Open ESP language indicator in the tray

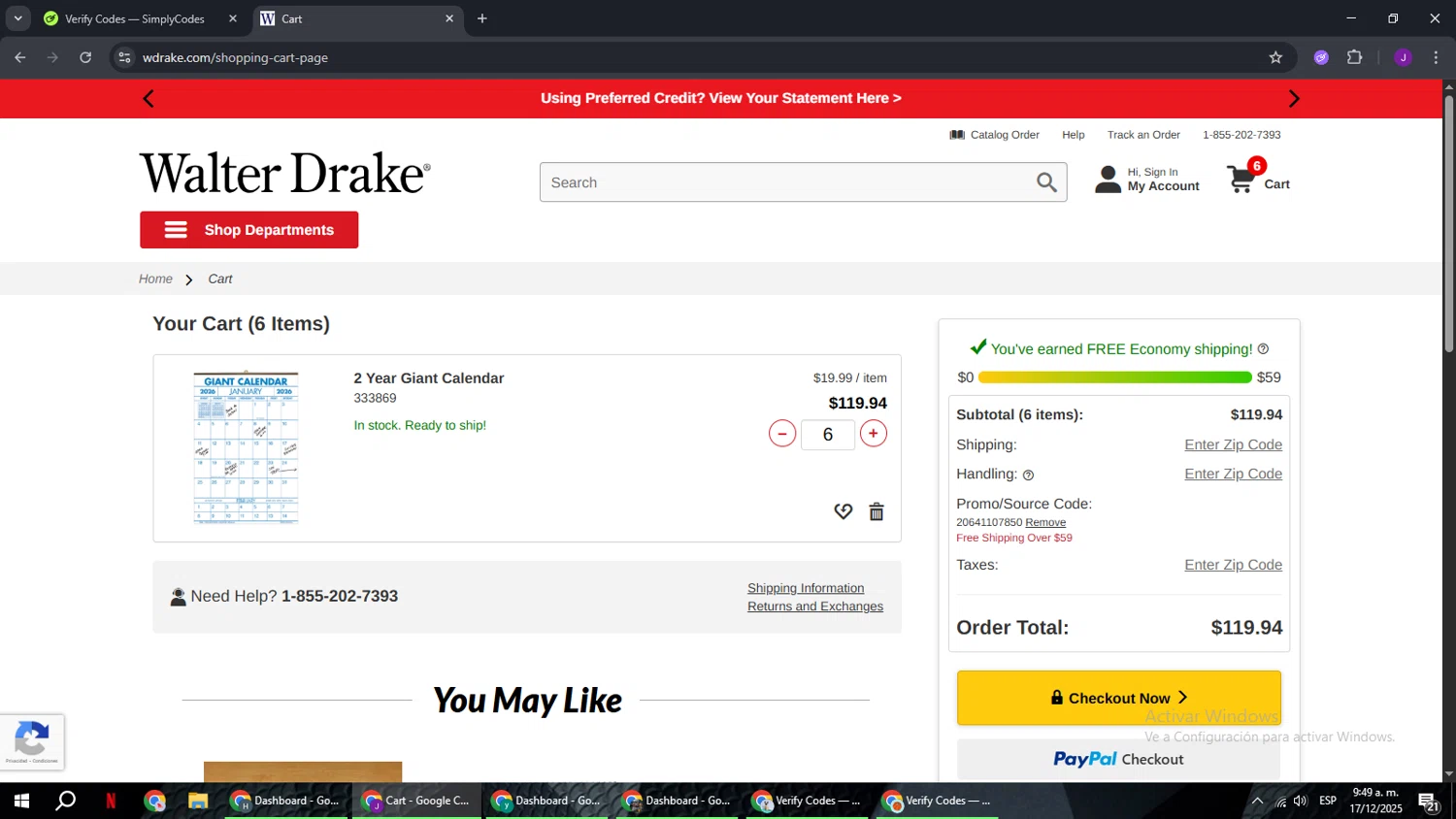[x=1328, y=801]
